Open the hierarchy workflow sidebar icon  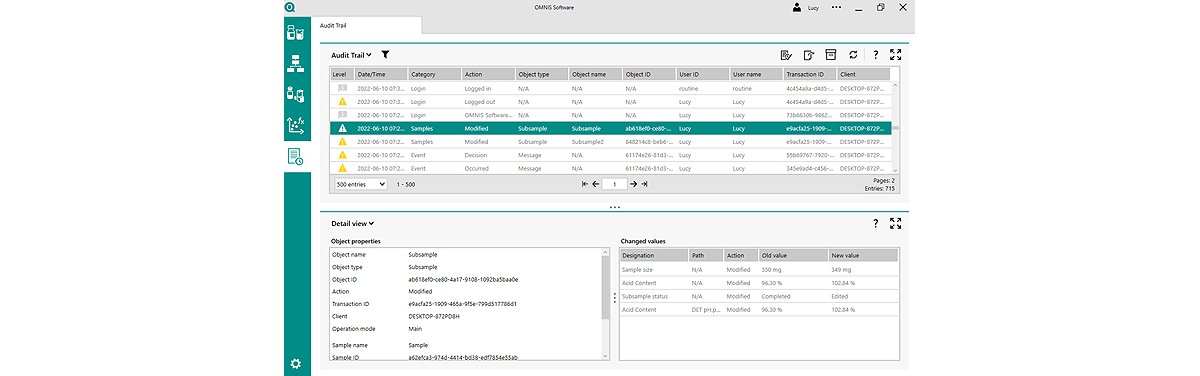(x=296, y=64)
